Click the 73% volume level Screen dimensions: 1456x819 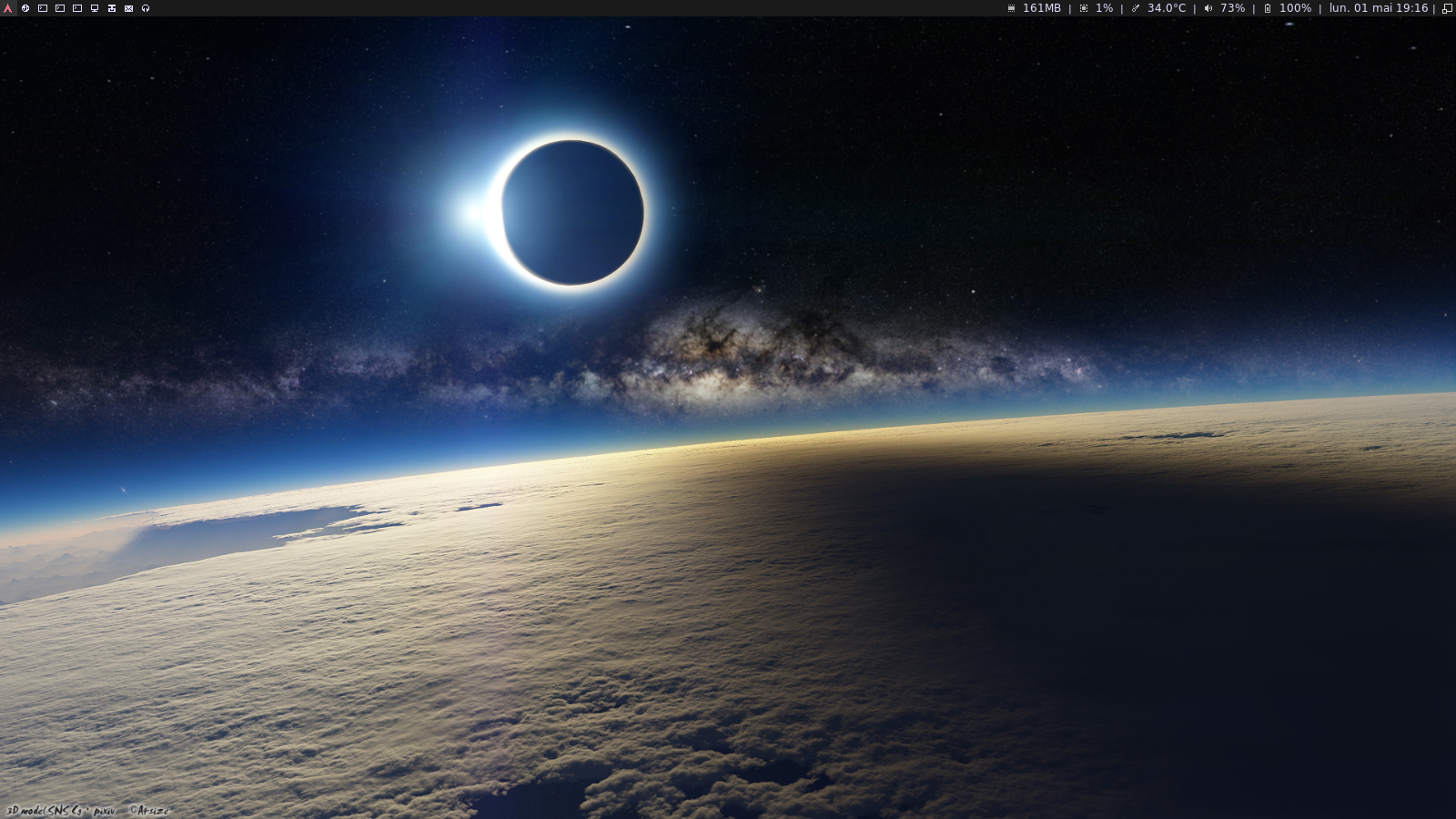point(1233,8)
